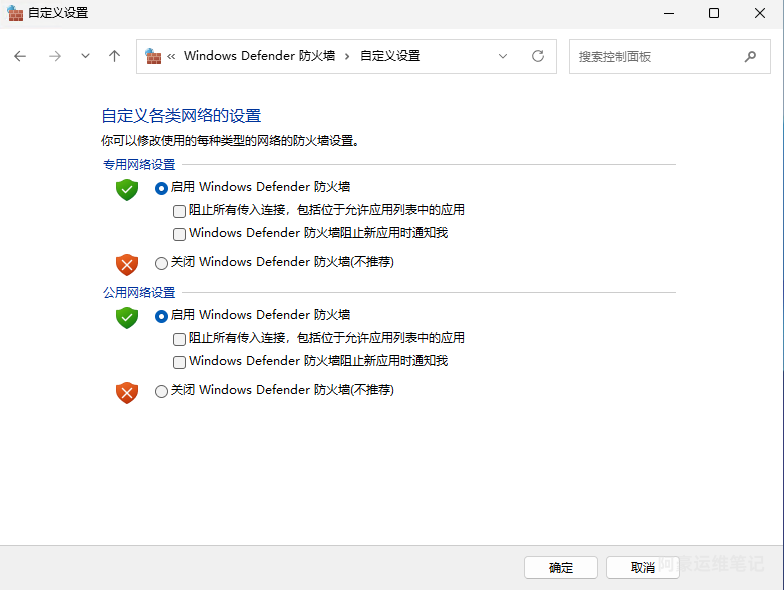Click the forward navigation arrow
This screenshot has width=784, height=590.
pos(54,57)
